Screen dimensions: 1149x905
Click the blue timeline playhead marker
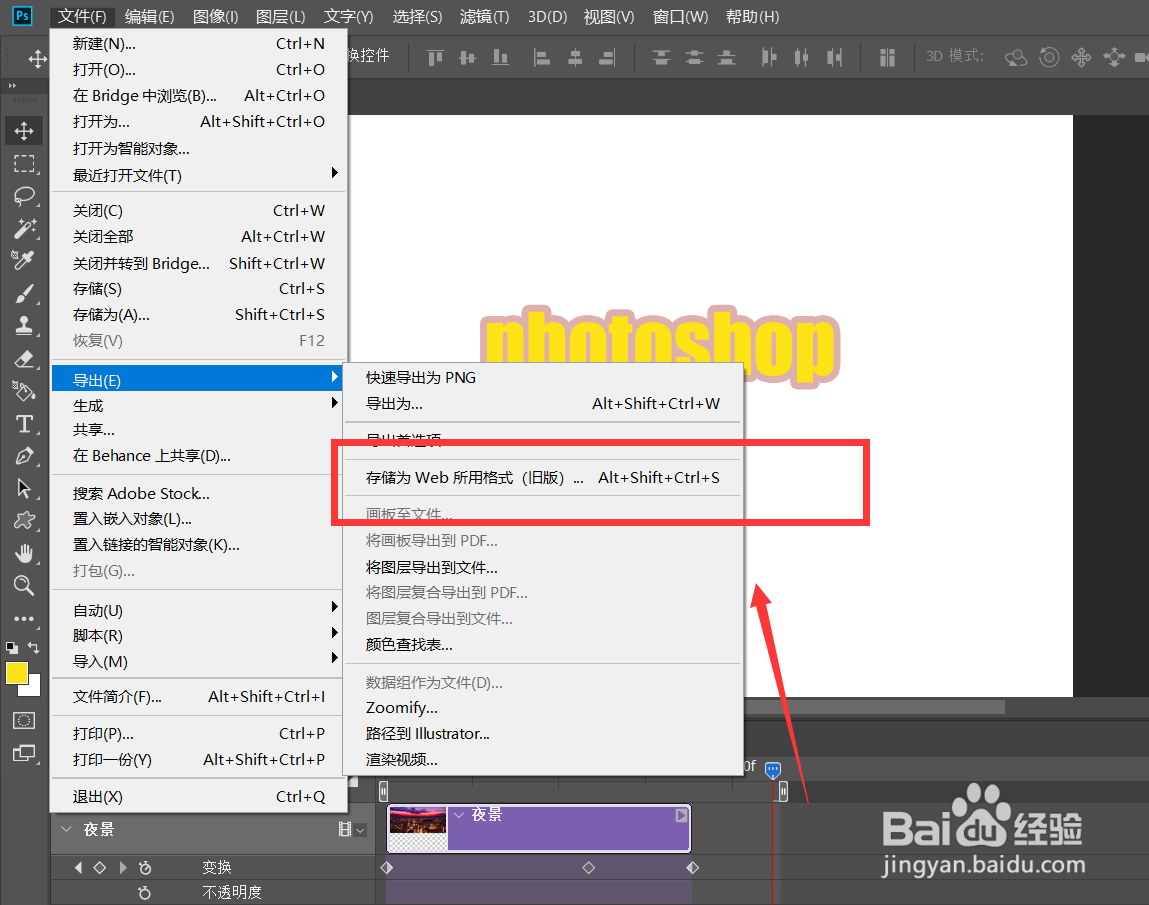coord(772,770)
